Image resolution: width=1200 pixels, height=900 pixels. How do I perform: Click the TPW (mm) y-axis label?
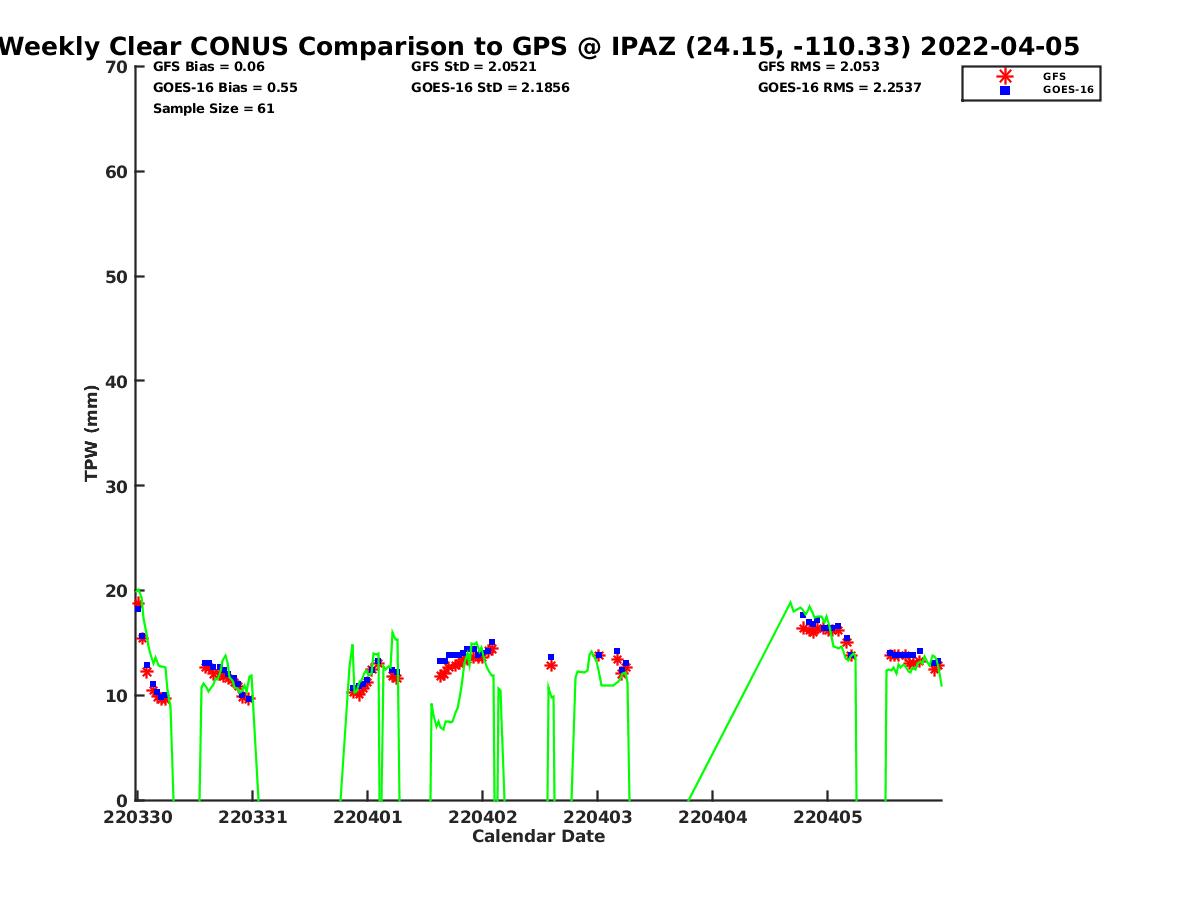coord(92,433)
